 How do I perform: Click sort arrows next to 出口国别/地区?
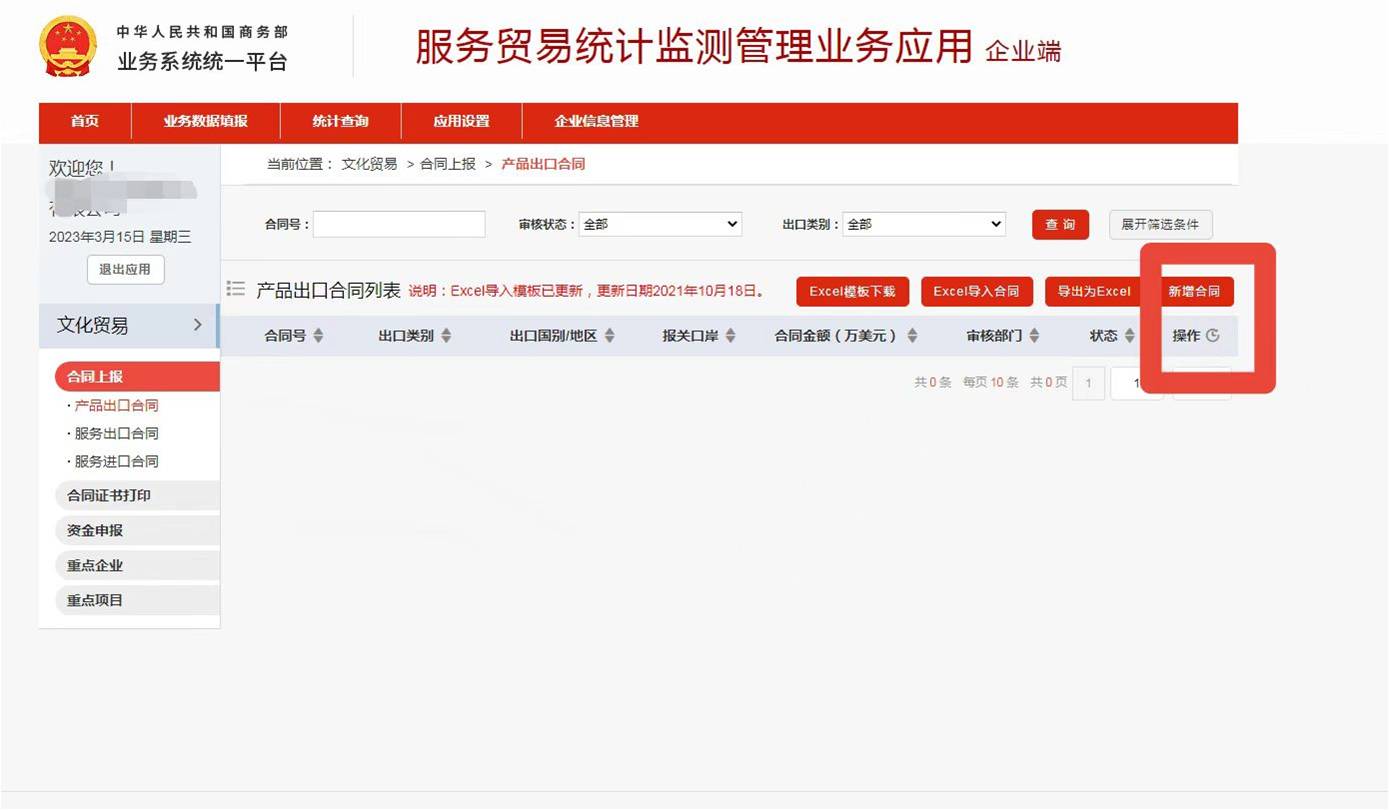pos(609,336)
